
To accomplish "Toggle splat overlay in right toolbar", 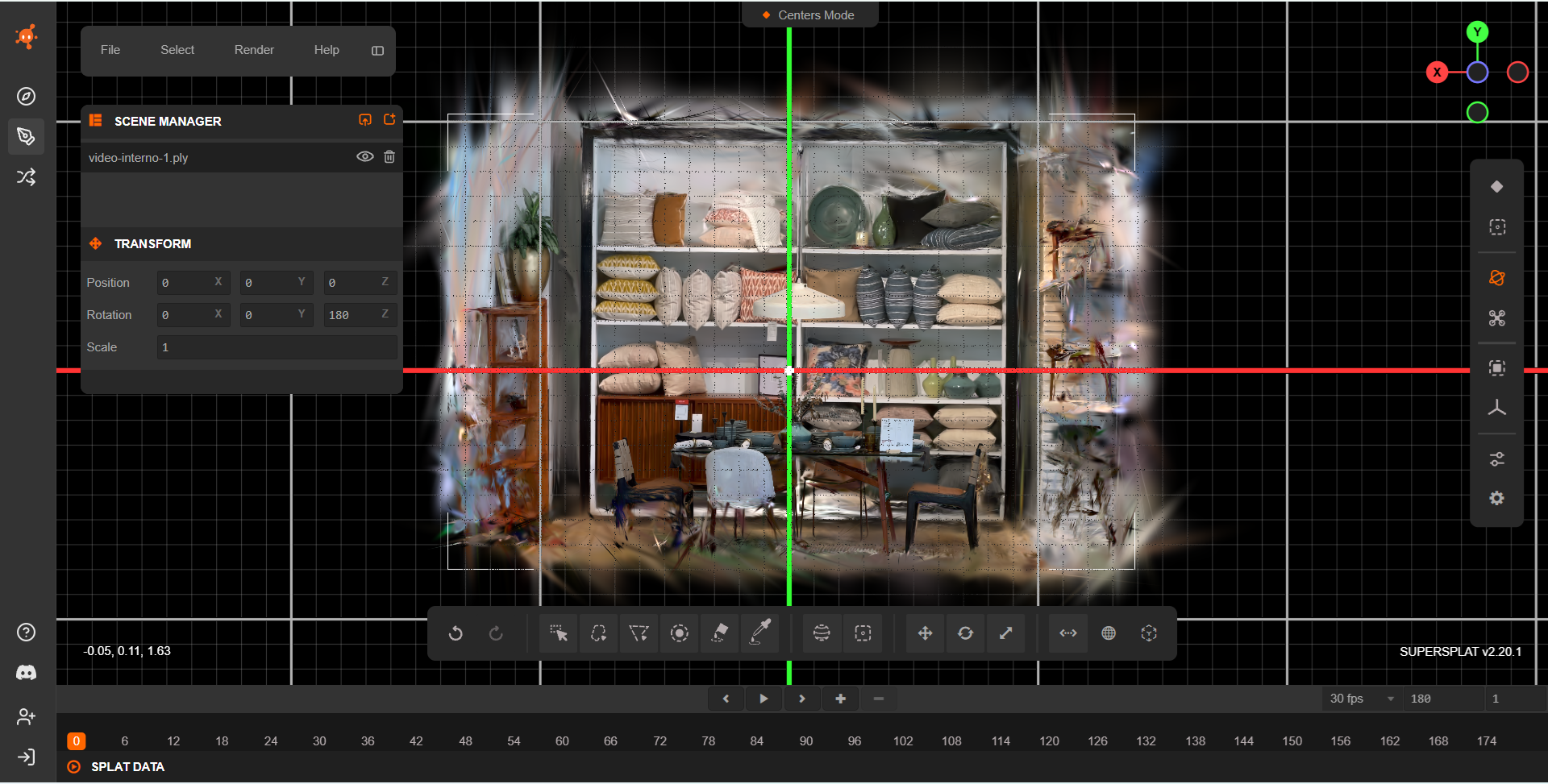I will pos(1496,187).
